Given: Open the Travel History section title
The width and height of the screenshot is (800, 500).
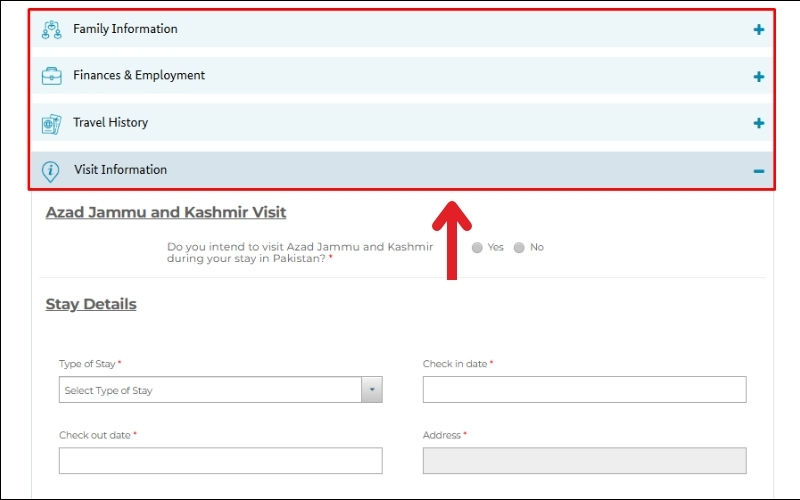Looking at the screenshot, I should coord(110,122).
